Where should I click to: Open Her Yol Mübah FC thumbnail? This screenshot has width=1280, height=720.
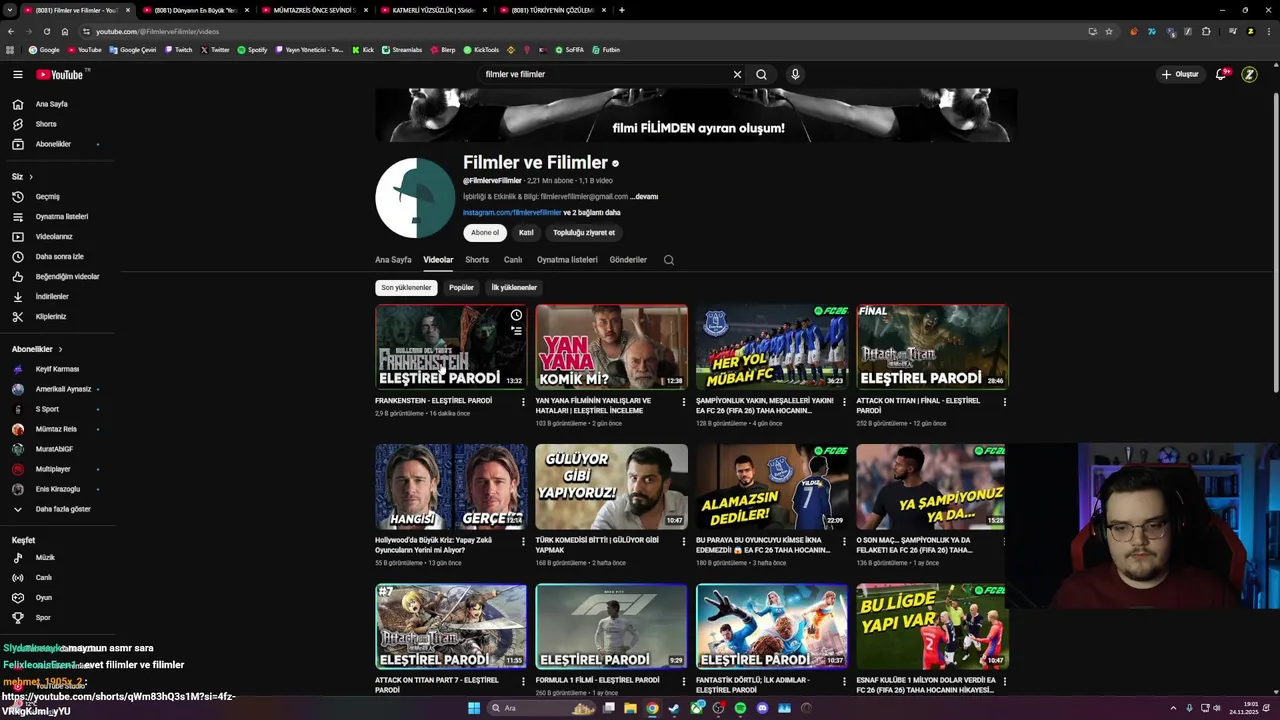tap(772, 347)
